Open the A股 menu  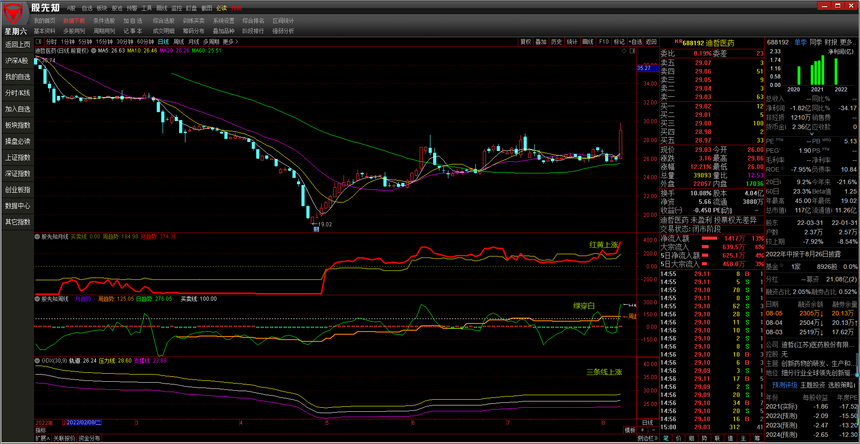tap(71, 9)
